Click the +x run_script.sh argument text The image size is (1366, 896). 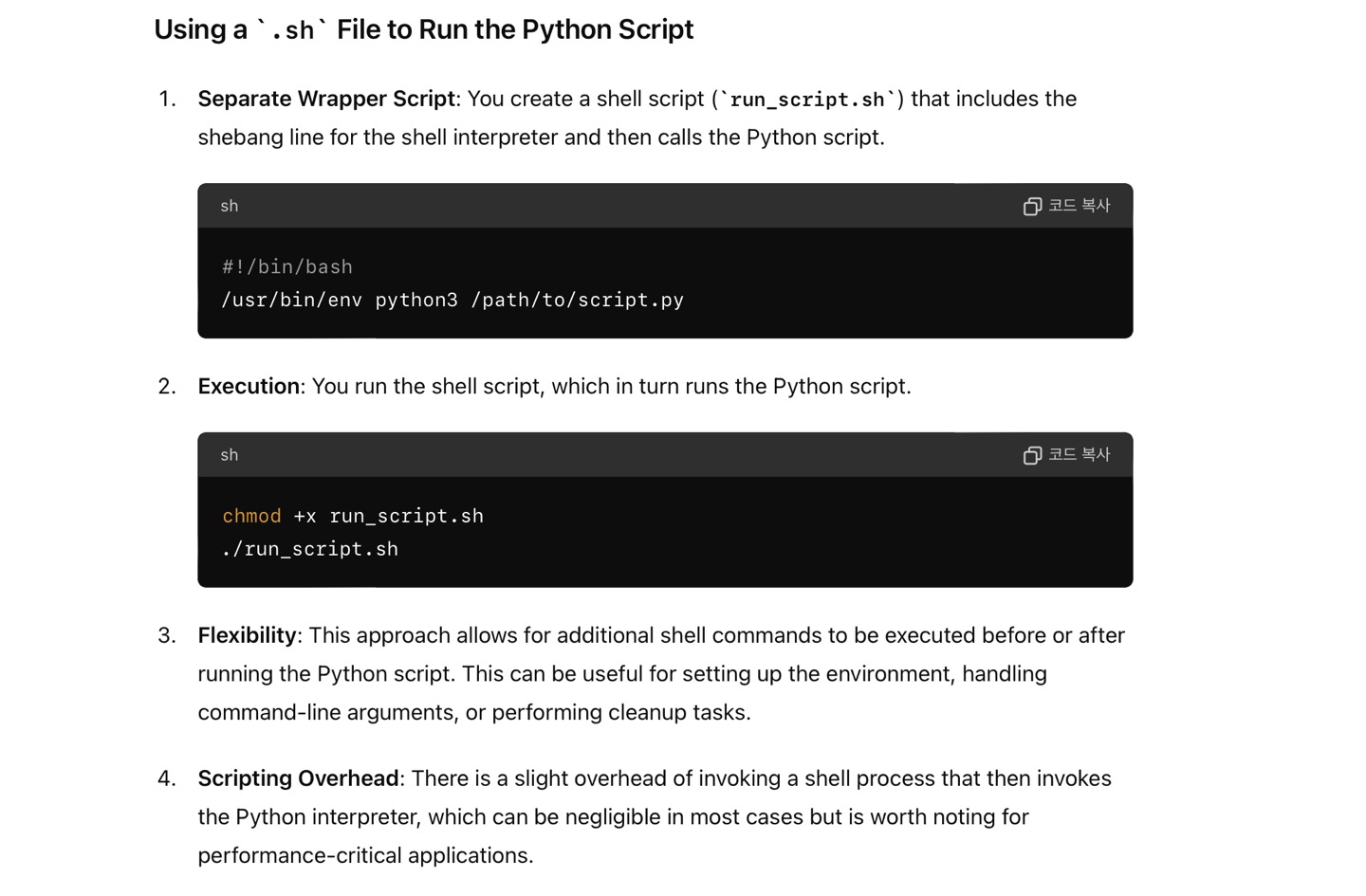(389, 516)
